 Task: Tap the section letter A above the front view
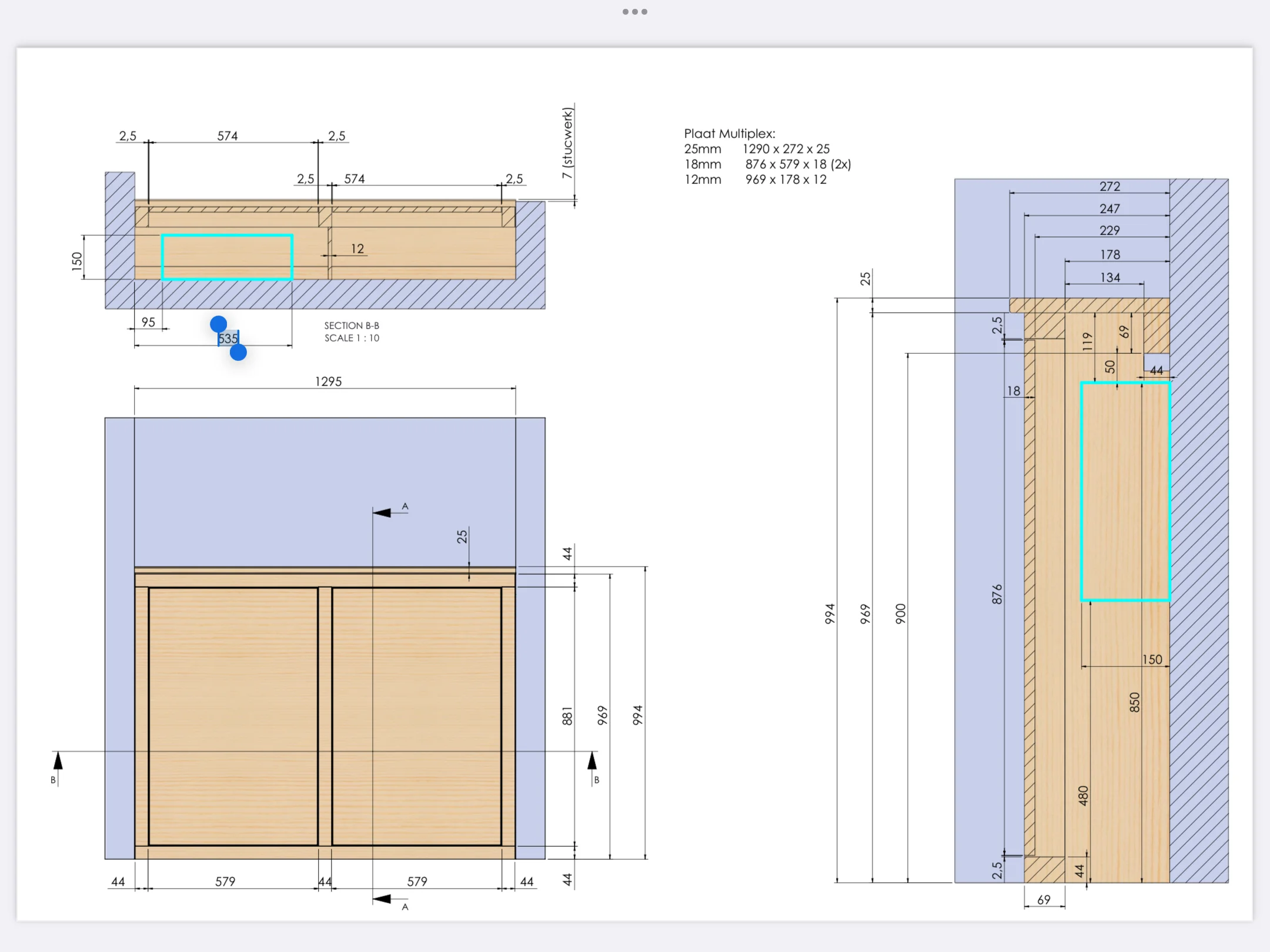405,506
